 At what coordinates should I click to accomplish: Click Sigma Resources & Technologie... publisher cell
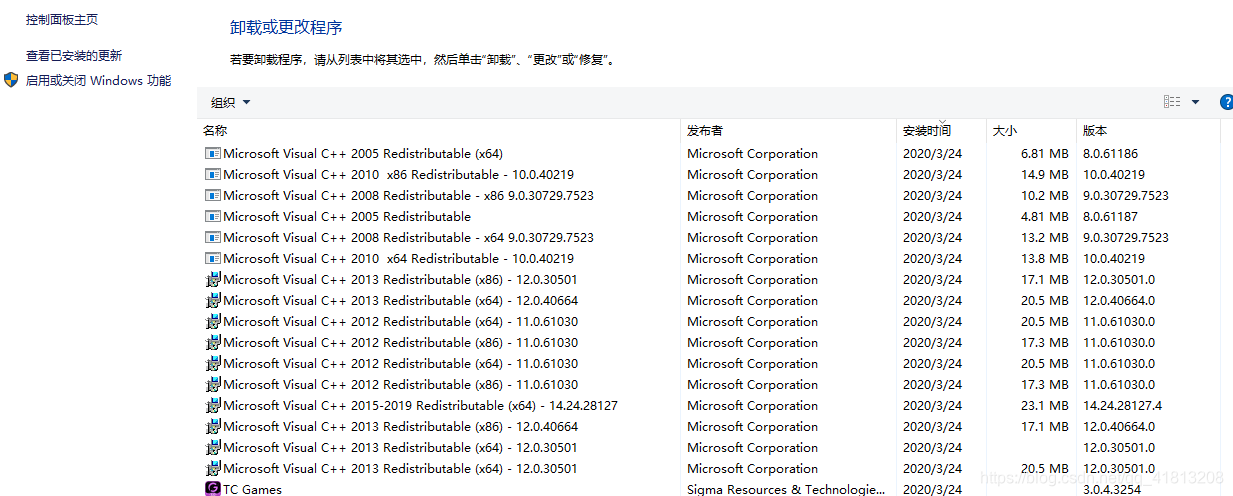click(x=786, y=489)
